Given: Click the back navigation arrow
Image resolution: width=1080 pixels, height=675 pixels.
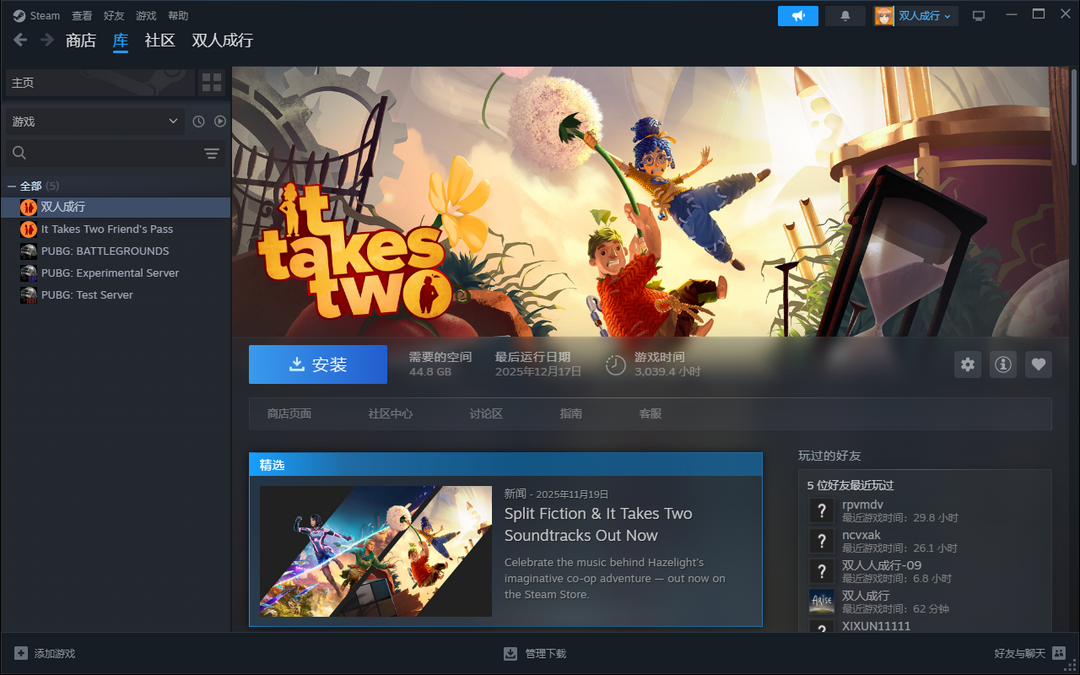Looking at the screenshot, I should 20,40.
